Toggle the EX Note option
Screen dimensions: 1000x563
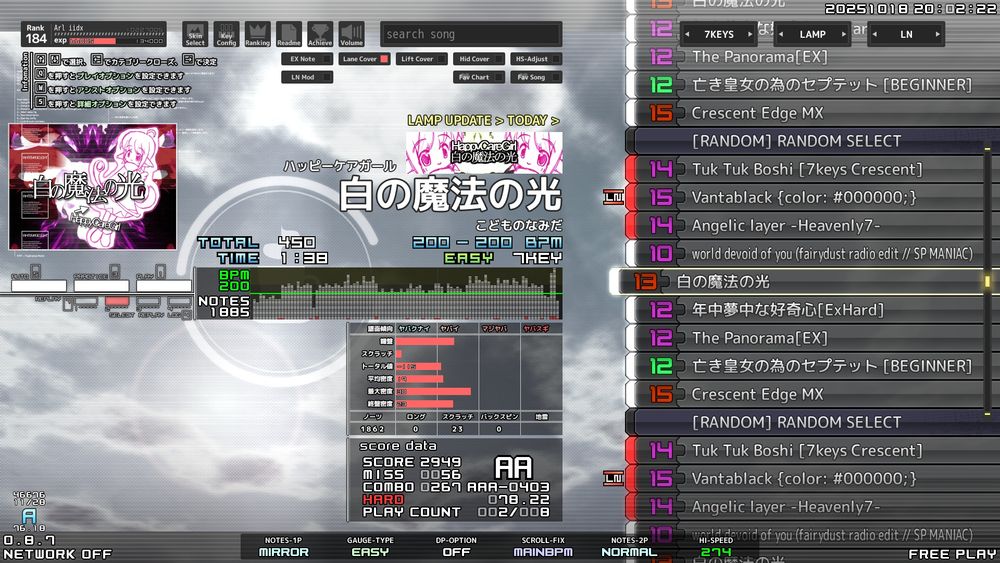(307, 59)
